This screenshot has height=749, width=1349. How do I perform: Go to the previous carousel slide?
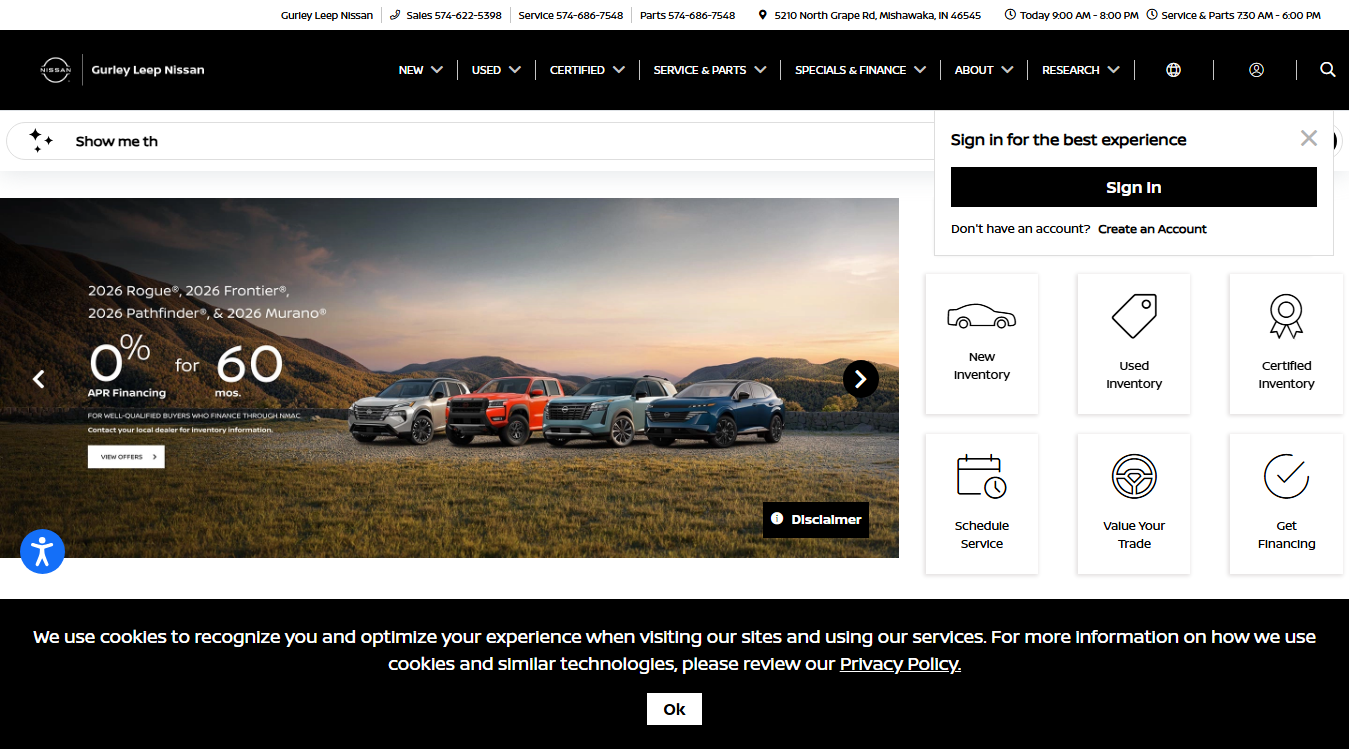tap(39, 379)
